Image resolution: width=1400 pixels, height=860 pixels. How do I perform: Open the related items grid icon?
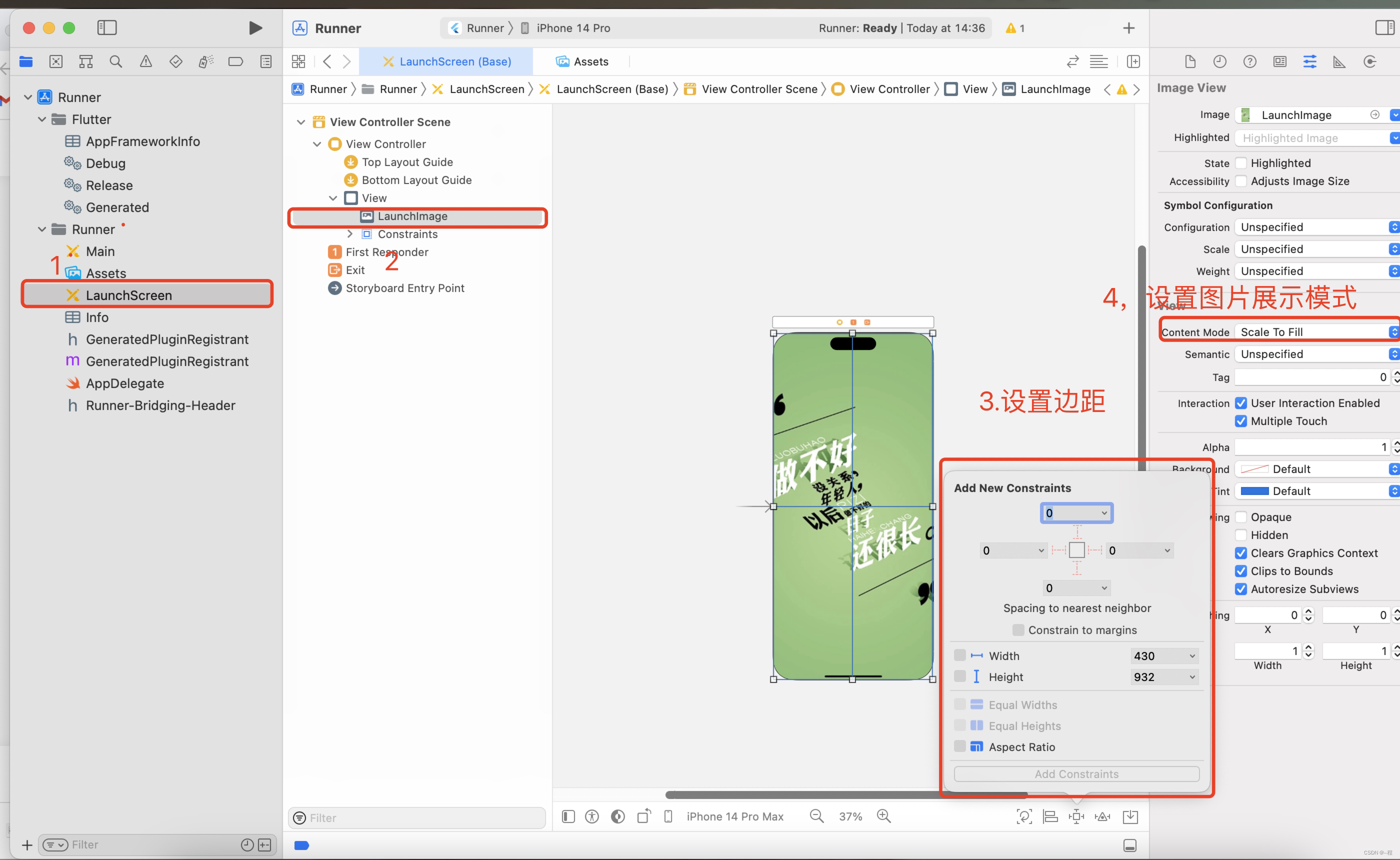click(298, 61)
